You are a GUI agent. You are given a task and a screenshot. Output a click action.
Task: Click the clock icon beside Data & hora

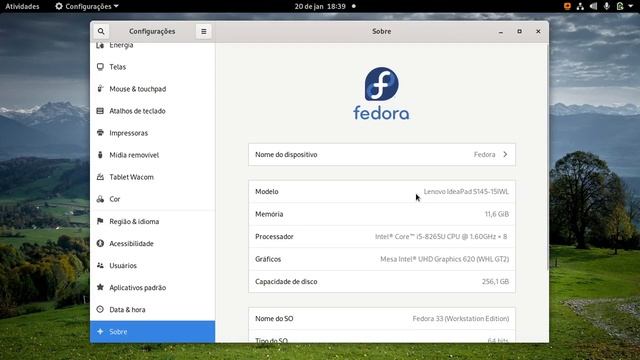100,309
